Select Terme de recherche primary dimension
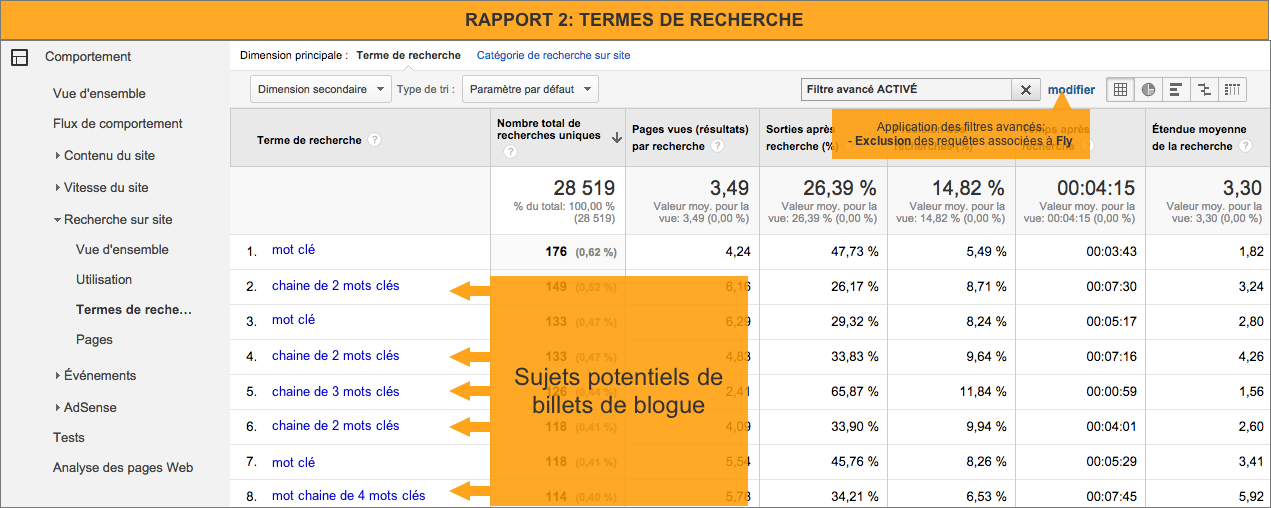 (408, 56)
